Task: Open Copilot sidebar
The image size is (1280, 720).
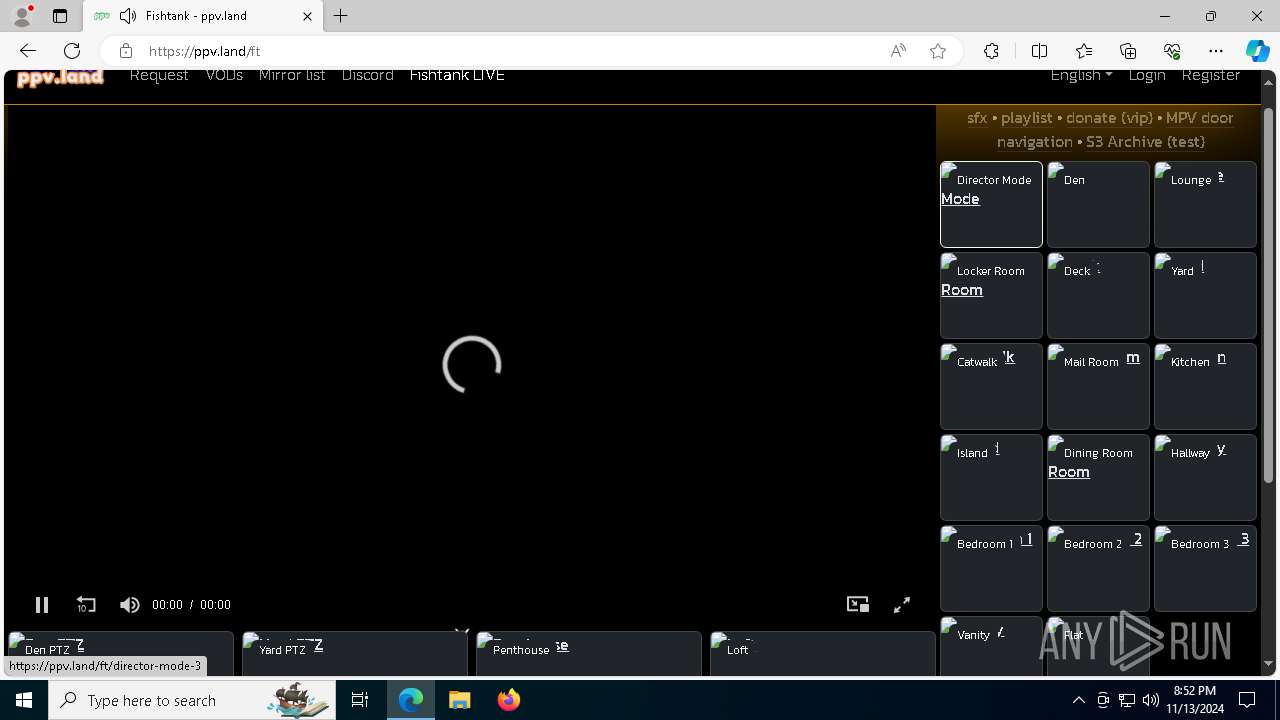Action: coord(1257,51)
